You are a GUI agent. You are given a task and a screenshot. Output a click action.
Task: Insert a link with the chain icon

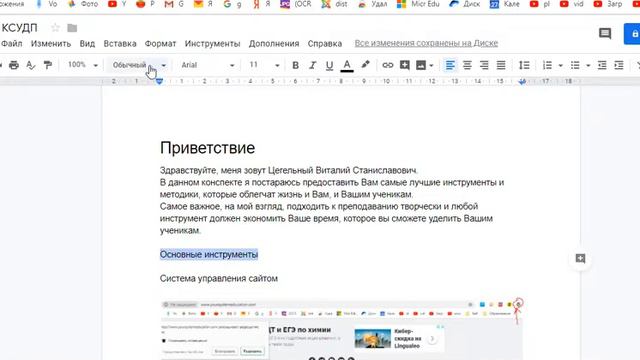tap(387, 65)
